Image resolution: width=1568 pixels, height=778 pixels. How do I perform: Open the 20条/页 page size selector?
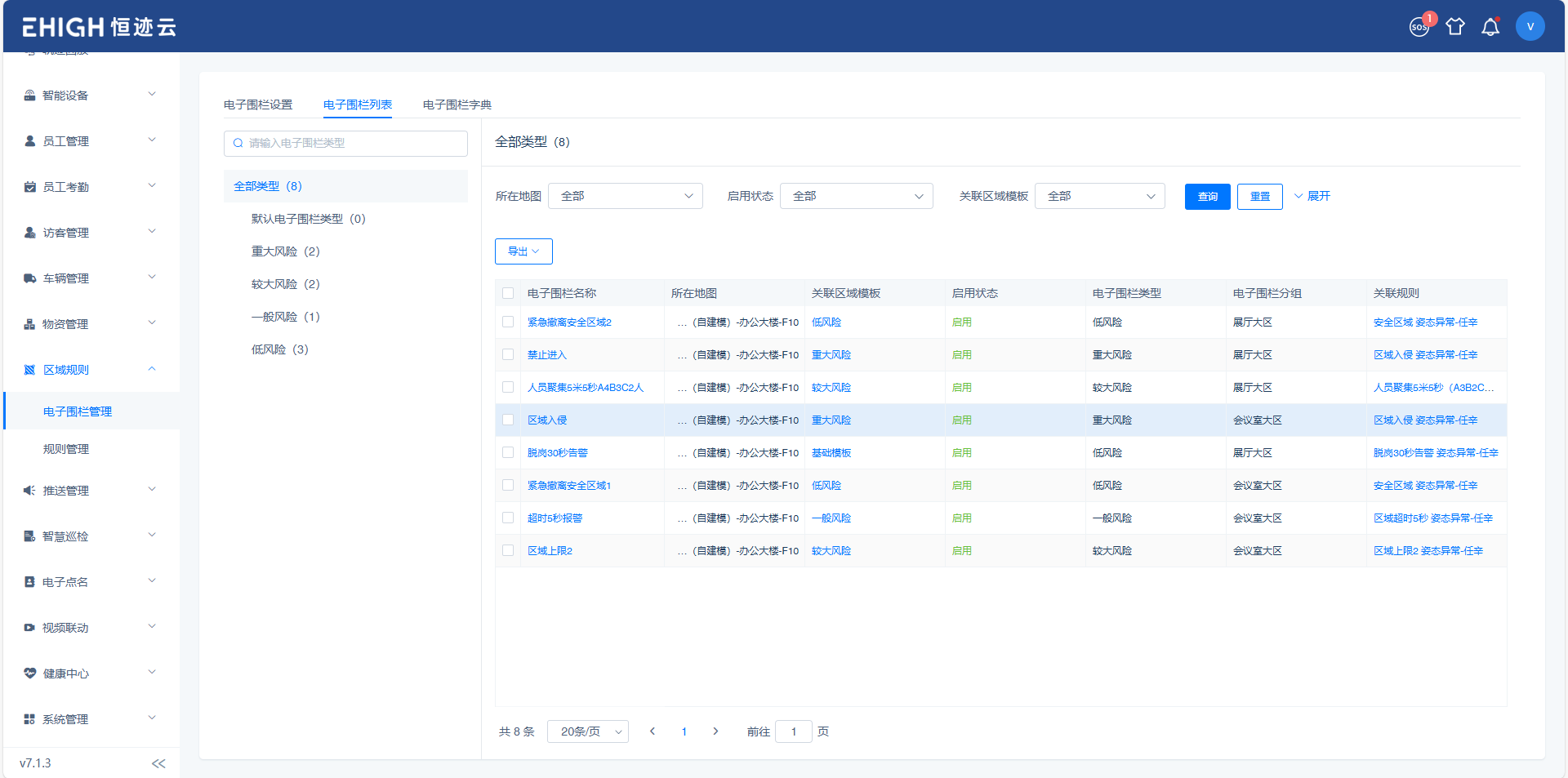click(x=587, y=731)
